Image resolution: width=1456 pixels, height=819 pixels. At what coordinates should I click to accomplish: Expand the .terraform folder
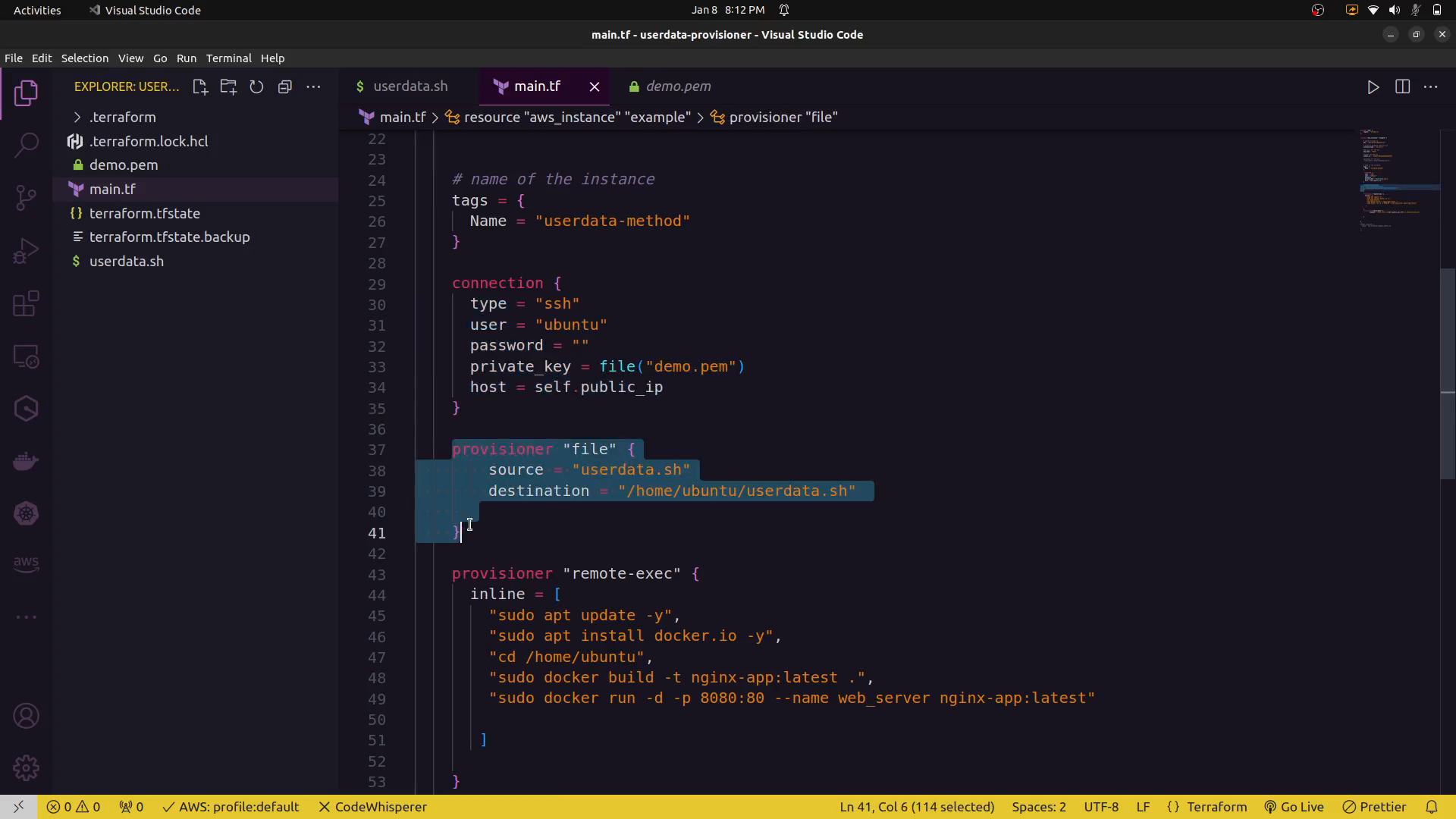click(x=122, y=118)
